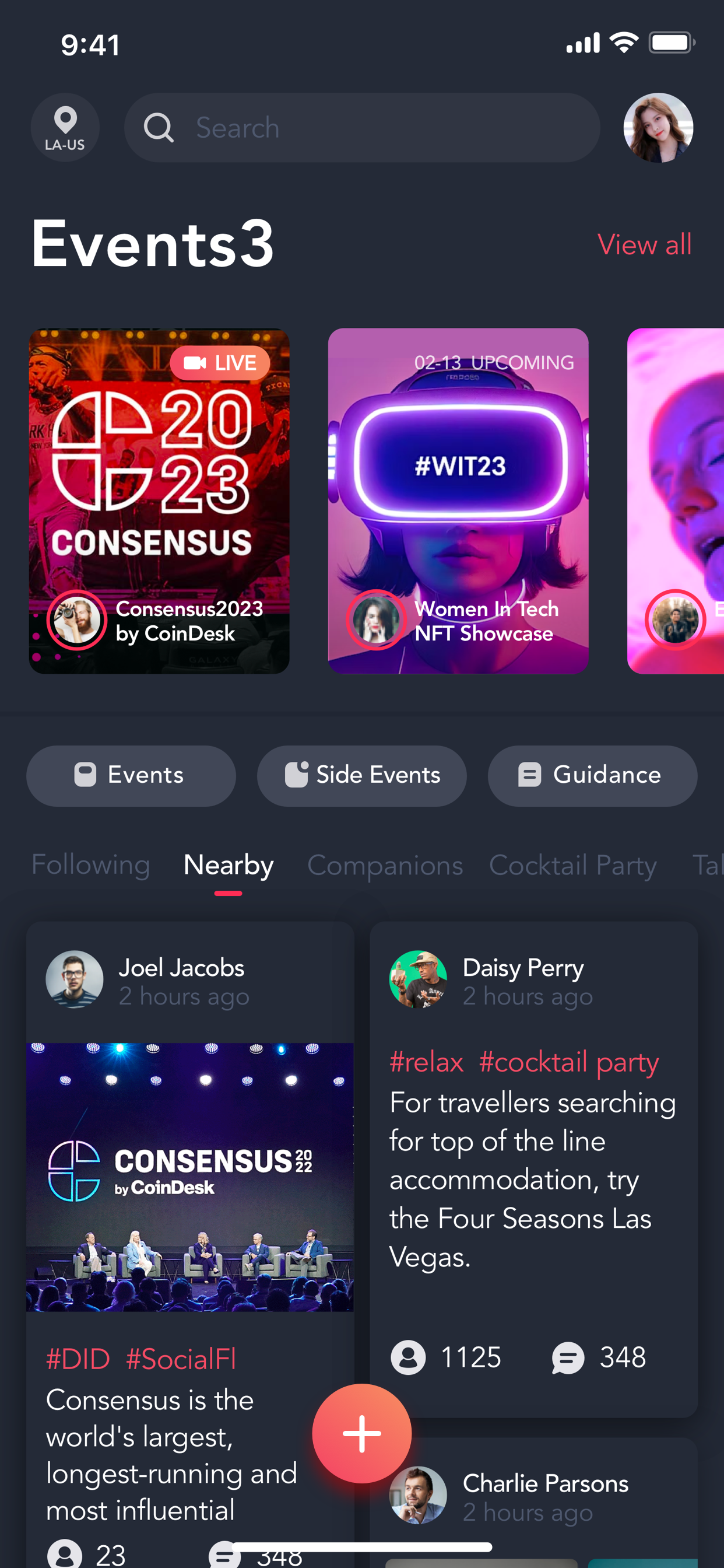724x1568 pixels.
Task: Click the View all link
Action: (645, 244)
